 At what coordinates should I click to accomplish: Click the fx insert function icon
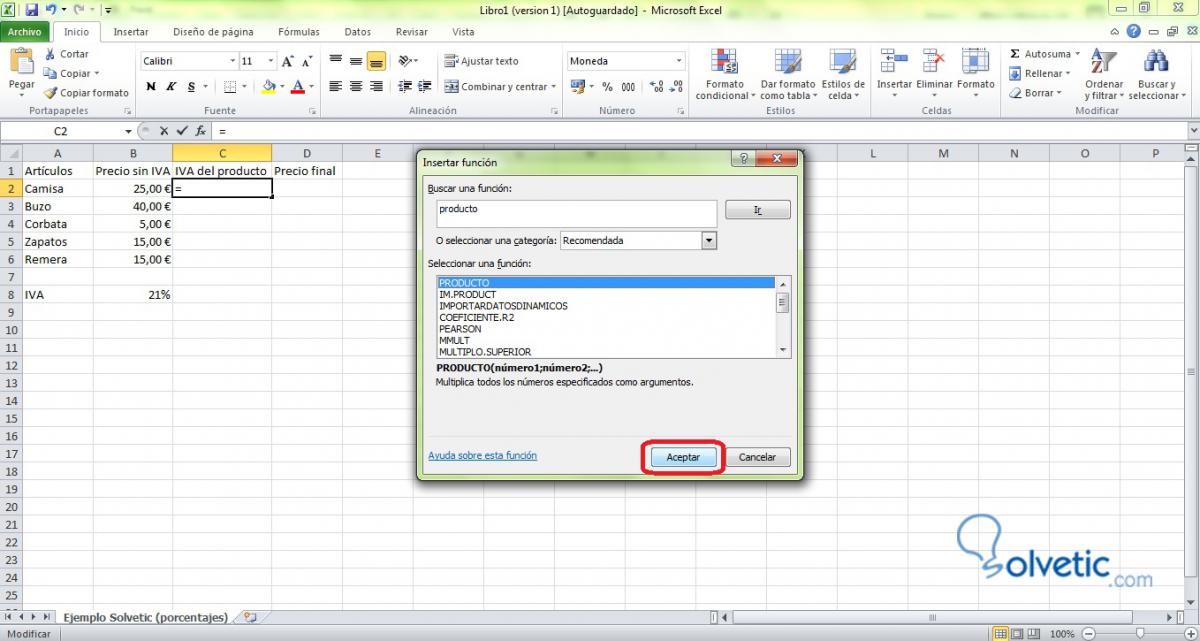pos(200,131)
